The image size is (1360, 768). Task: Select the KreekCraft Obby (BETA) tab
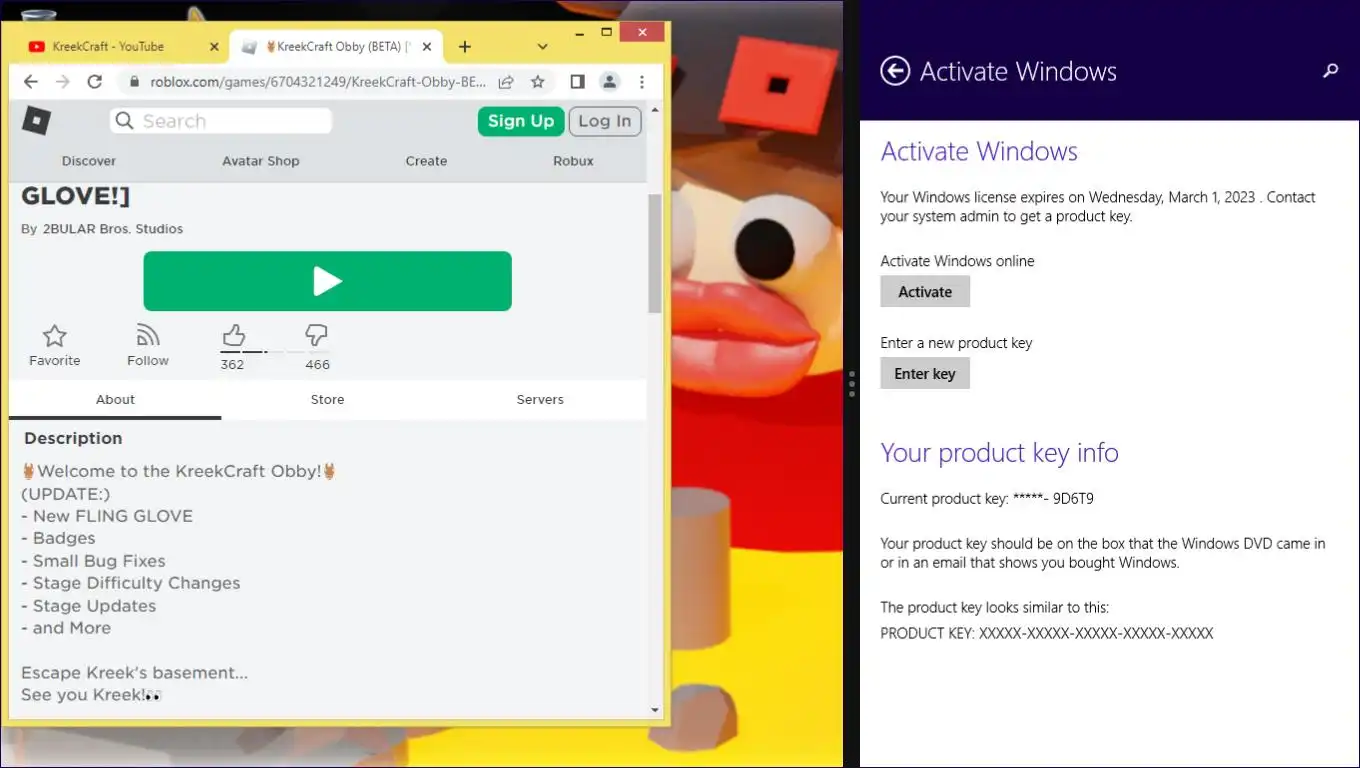coord(336,46)
